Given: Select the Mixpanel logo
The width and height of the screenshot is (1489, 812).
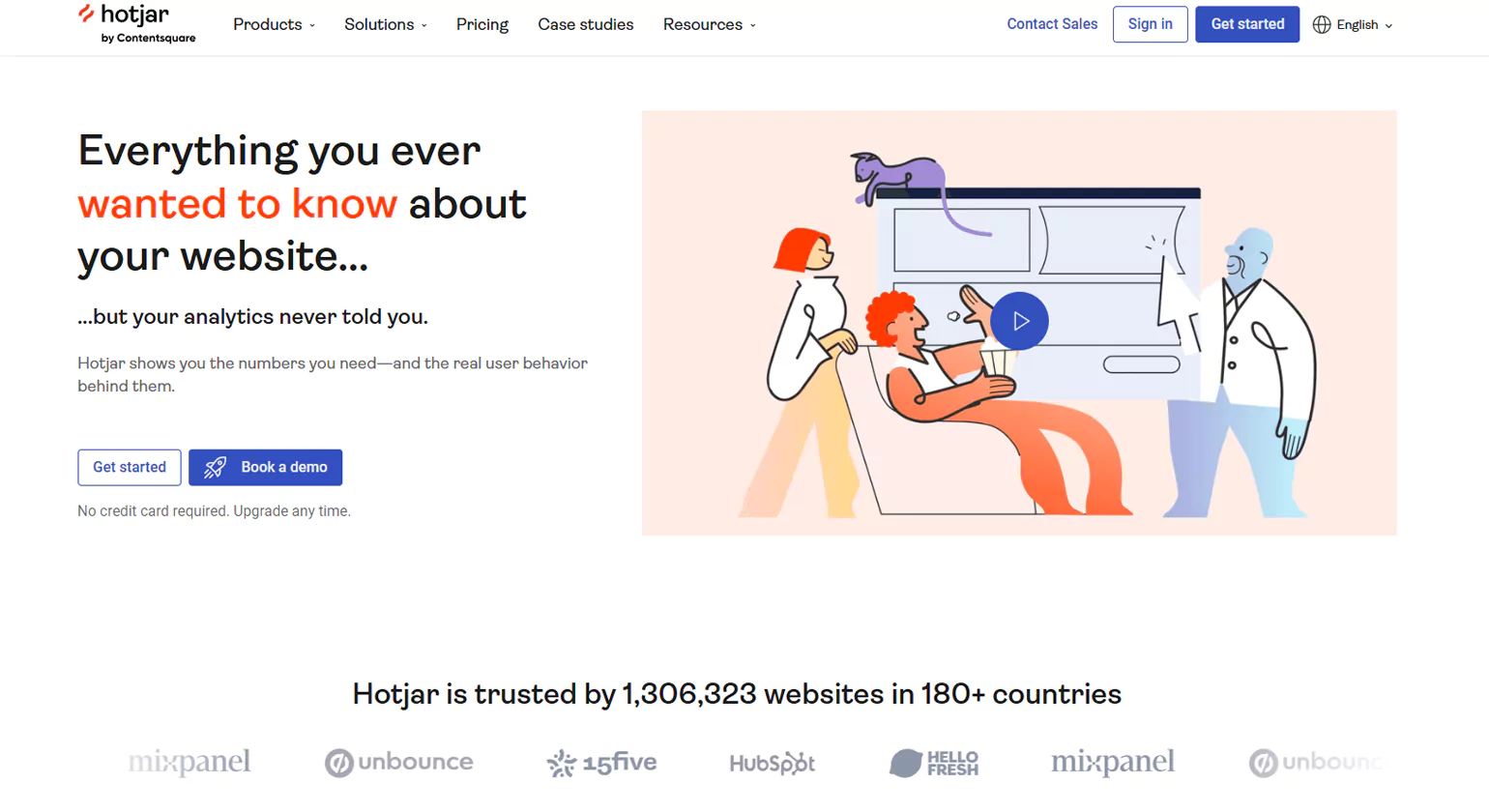Looking at the screenshot, I should 190,763.
